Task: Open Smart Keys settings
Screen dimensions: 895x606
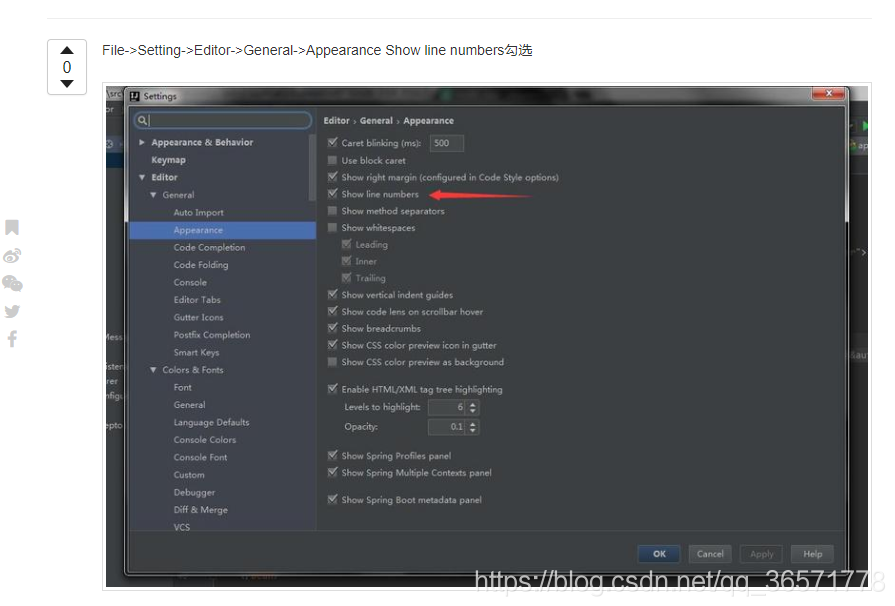Action: coord(196,353)
